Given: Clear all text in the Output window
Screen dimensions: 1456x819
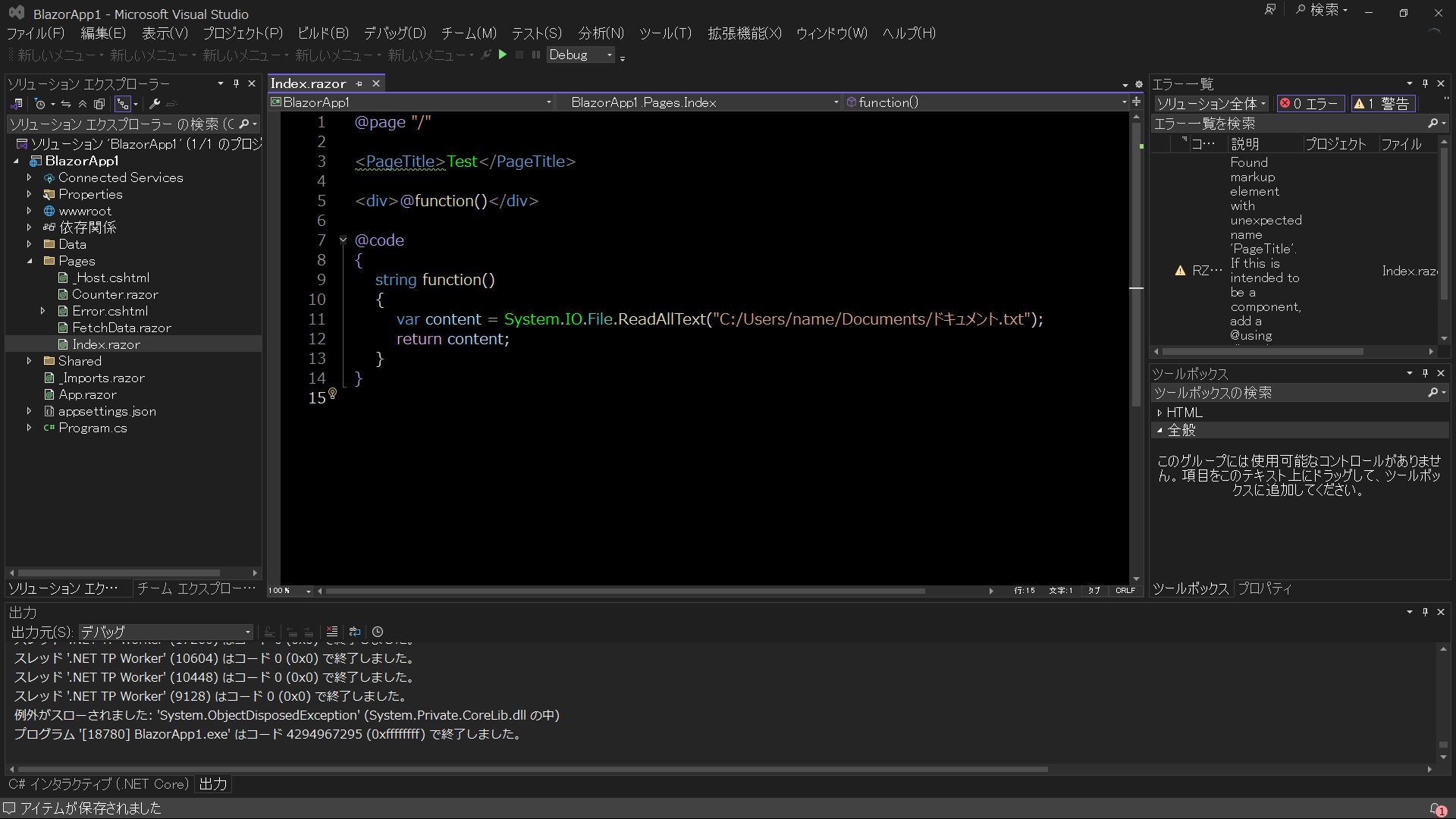Looking at the screenshot, I should [x=331, y=632].
